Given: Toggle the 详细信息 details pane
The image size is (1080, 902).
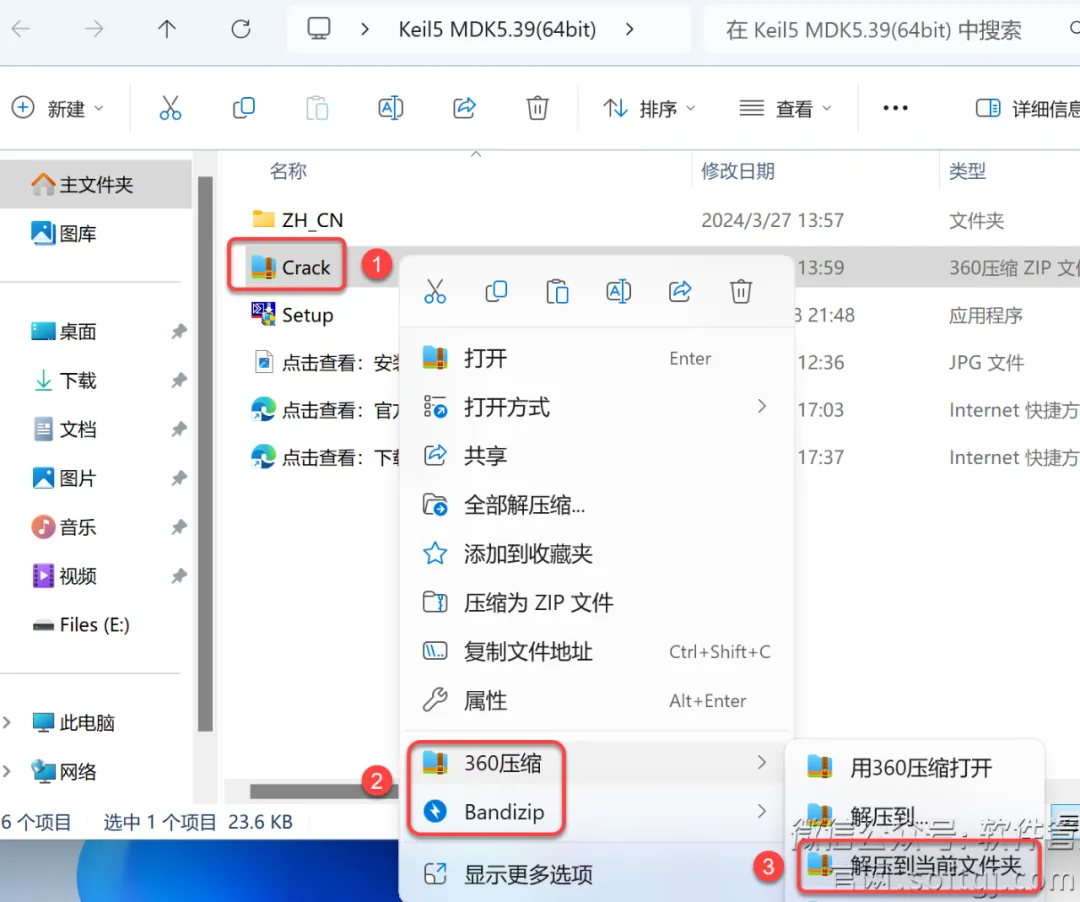Looking at the screenshot, I should pyautogui.click(x=1027, y=108).
